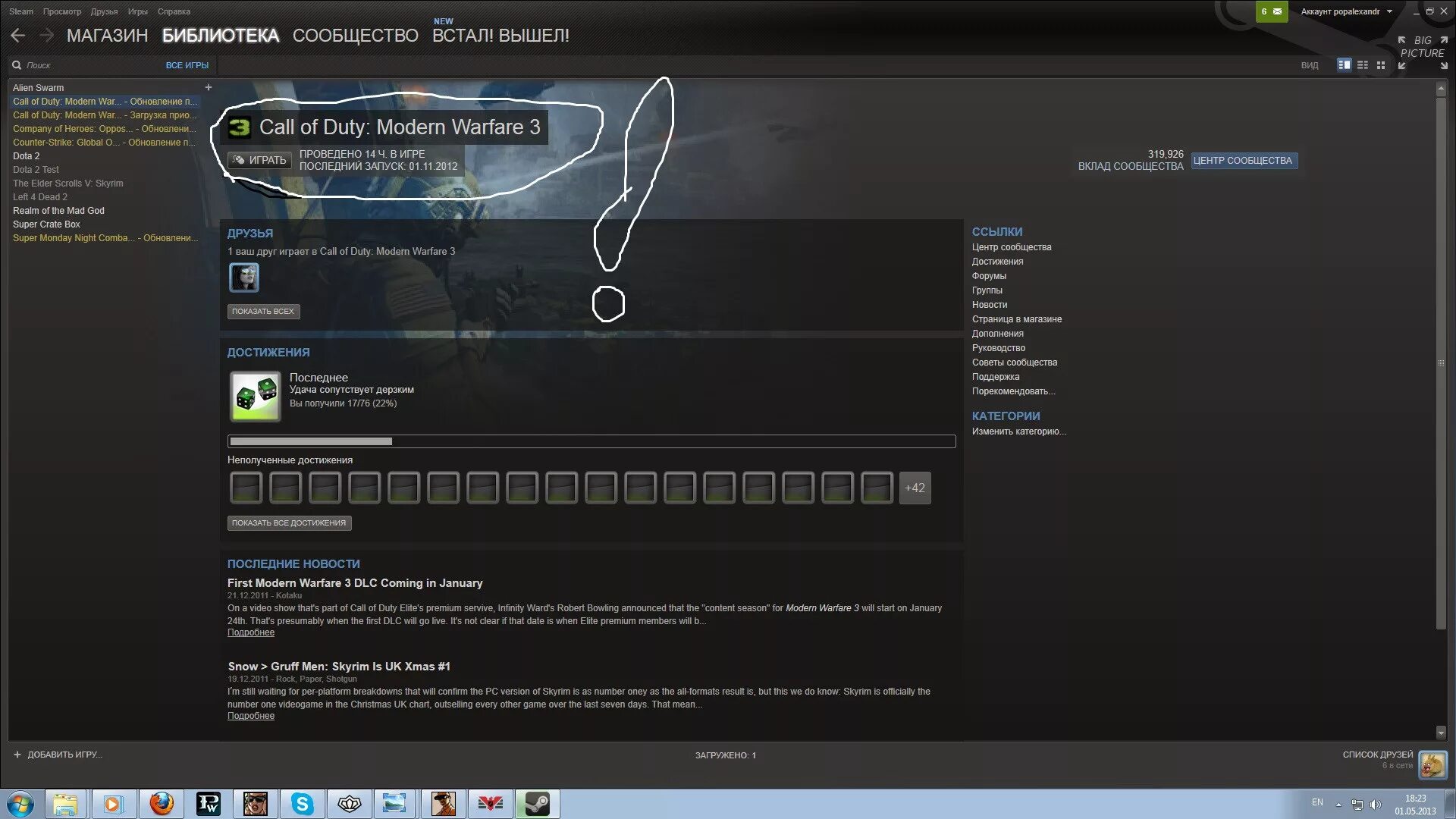Click ПОКАЗАТЬ ВСЕ ДОСТИЖЕНИЯ button
1456x819 pixels.
[x=289, y=523]
